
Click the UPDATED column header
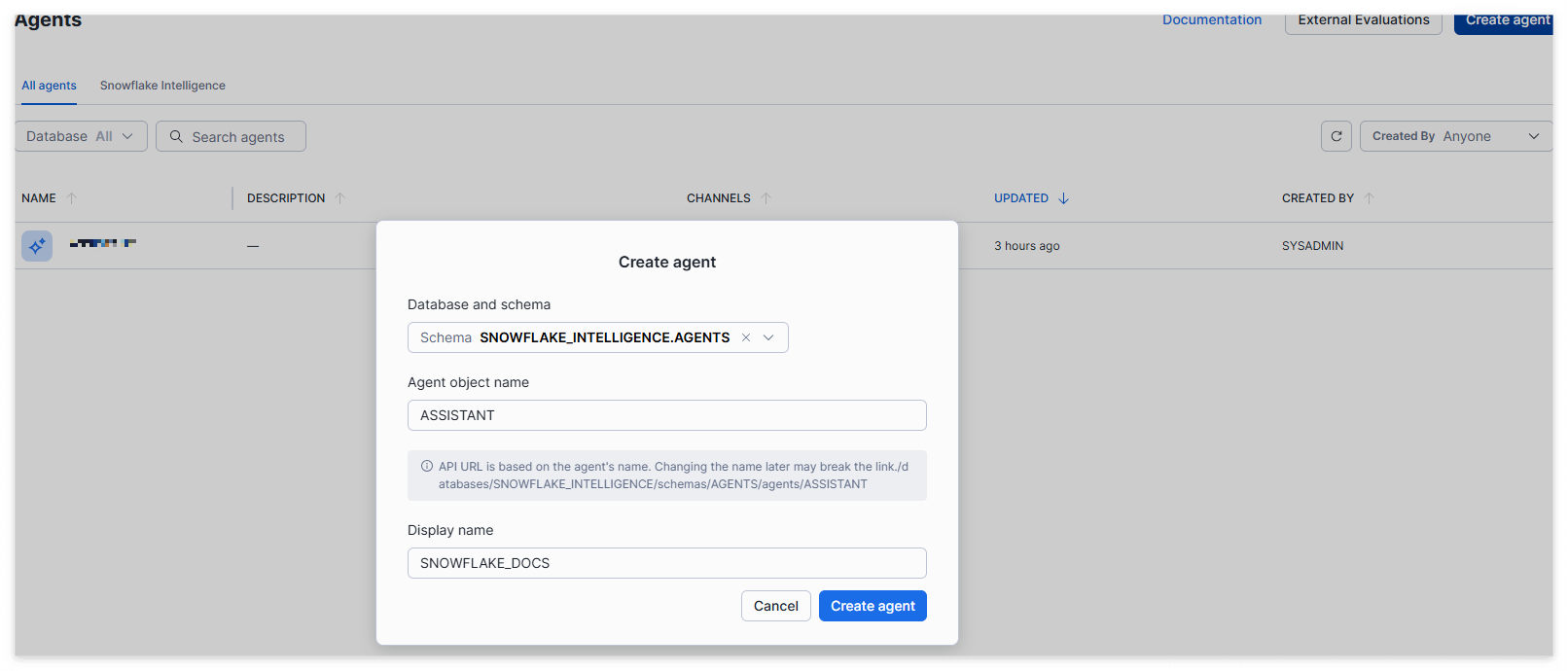pyautogui.click(x=1021, y=198)
